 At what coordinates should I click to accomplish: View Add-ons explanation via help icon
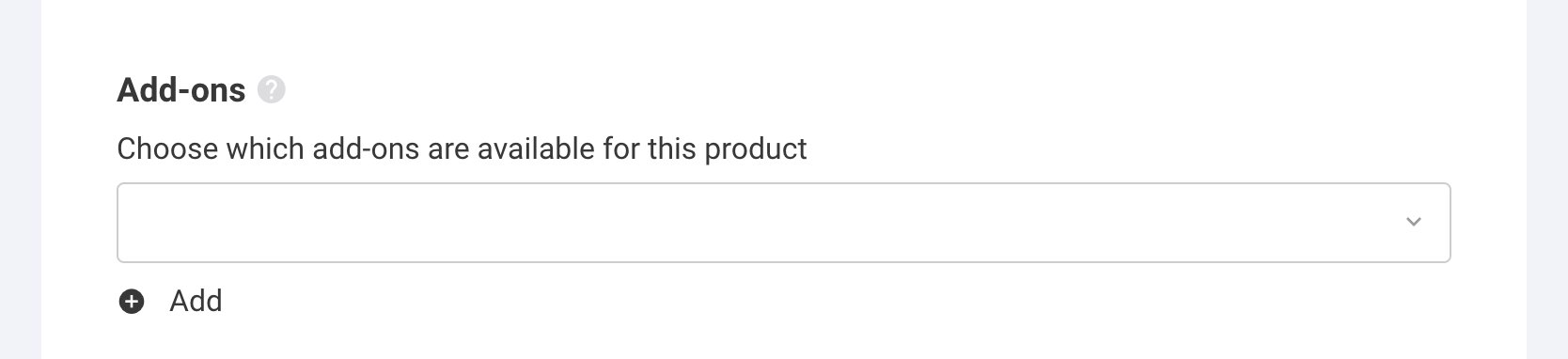[x=271, y=90]
